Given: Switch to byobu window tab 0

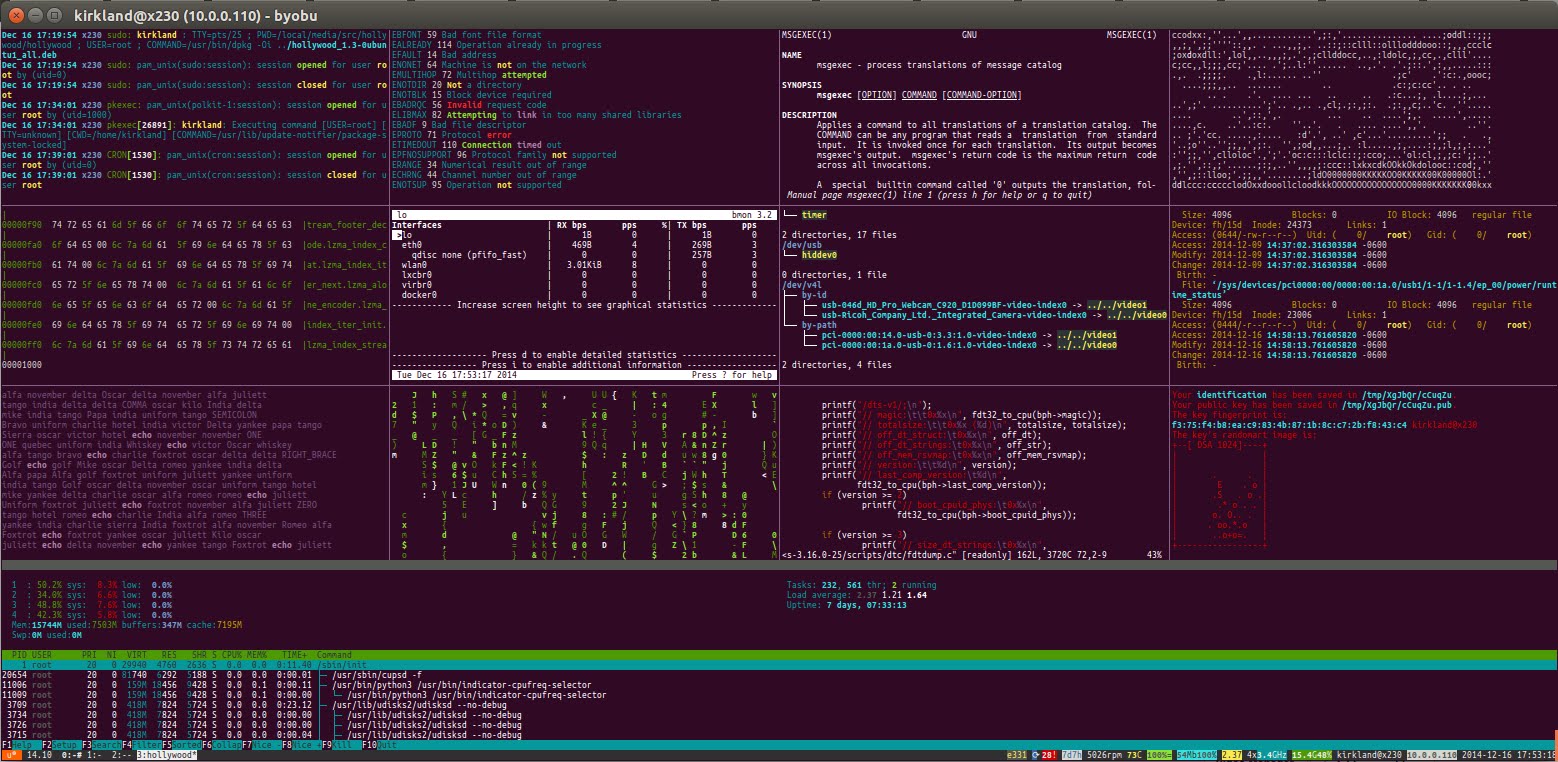Looking at the screenshot, I should (70, 754).
